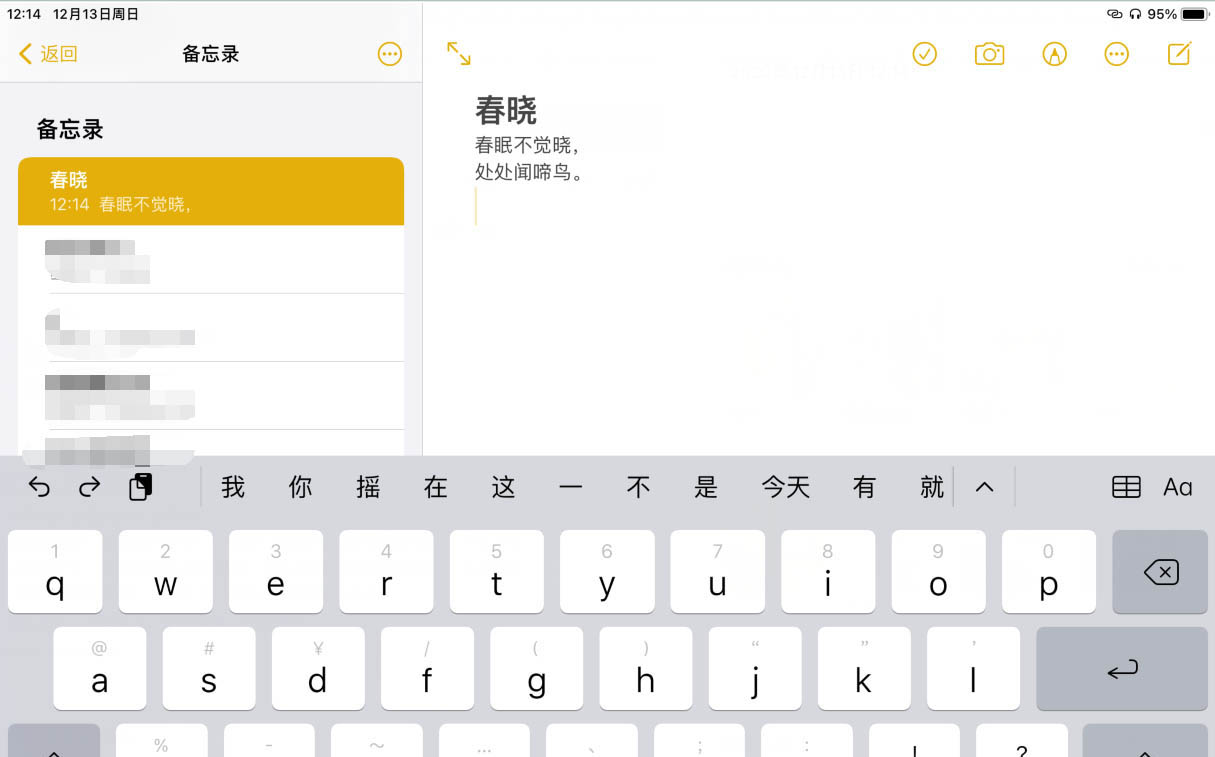This screenshot has height=757, width=1215.
Task: Tap the r key
Action: (386, 572)
